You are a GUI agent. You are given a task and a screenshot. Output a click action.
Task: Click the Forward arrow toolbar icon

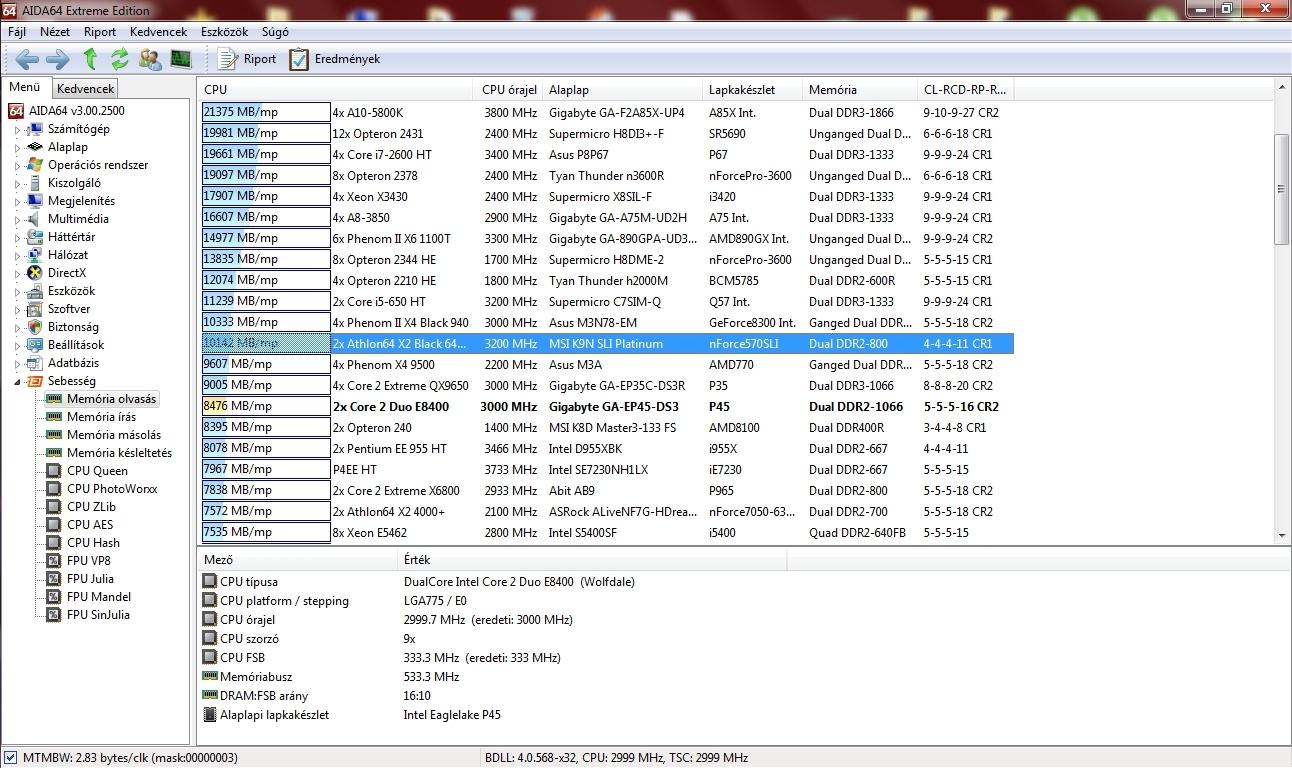click(58, 59)
